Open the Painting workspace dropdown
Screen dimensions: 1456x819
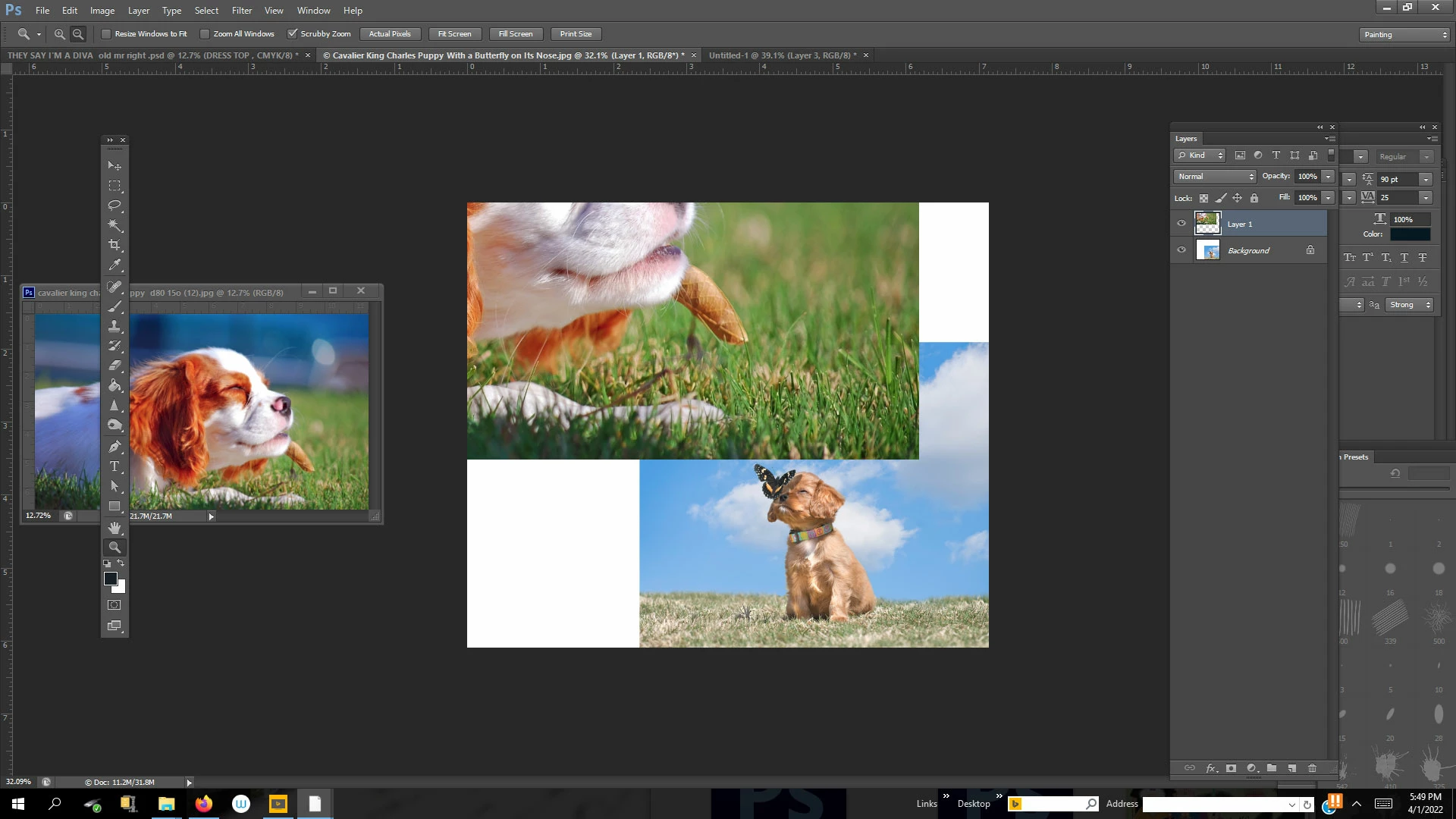tap(1404, 35)
